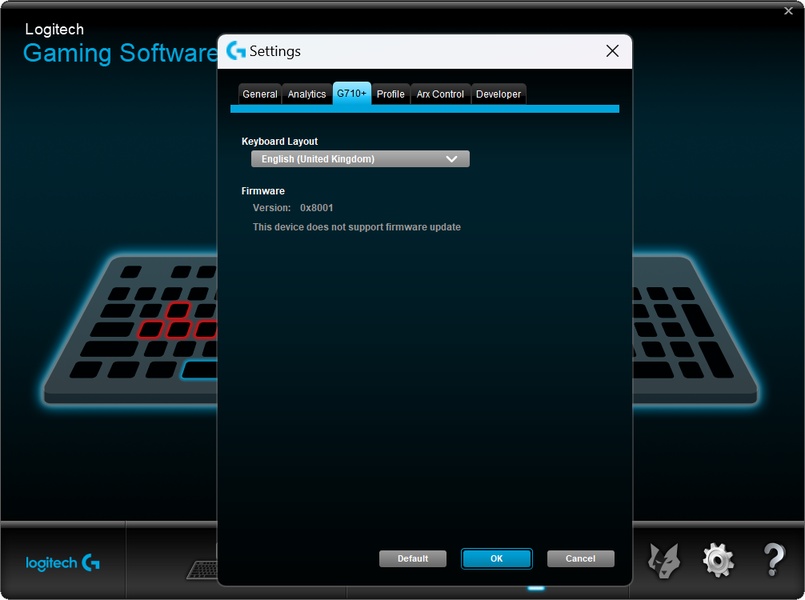Image resolution: width=805 pixels, height=600 pixels.
Task: Click the G logo in Settings title bar
Action: [236, 51]
